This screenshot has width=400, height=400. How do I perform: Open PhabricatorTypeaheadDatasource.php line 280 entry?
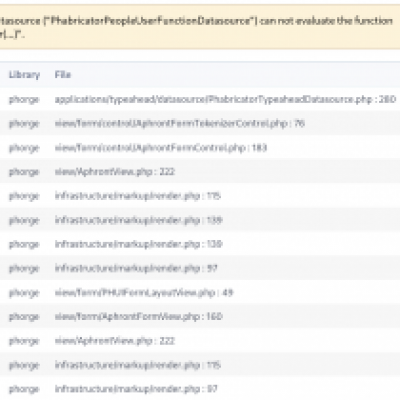(x=225, y=99)
